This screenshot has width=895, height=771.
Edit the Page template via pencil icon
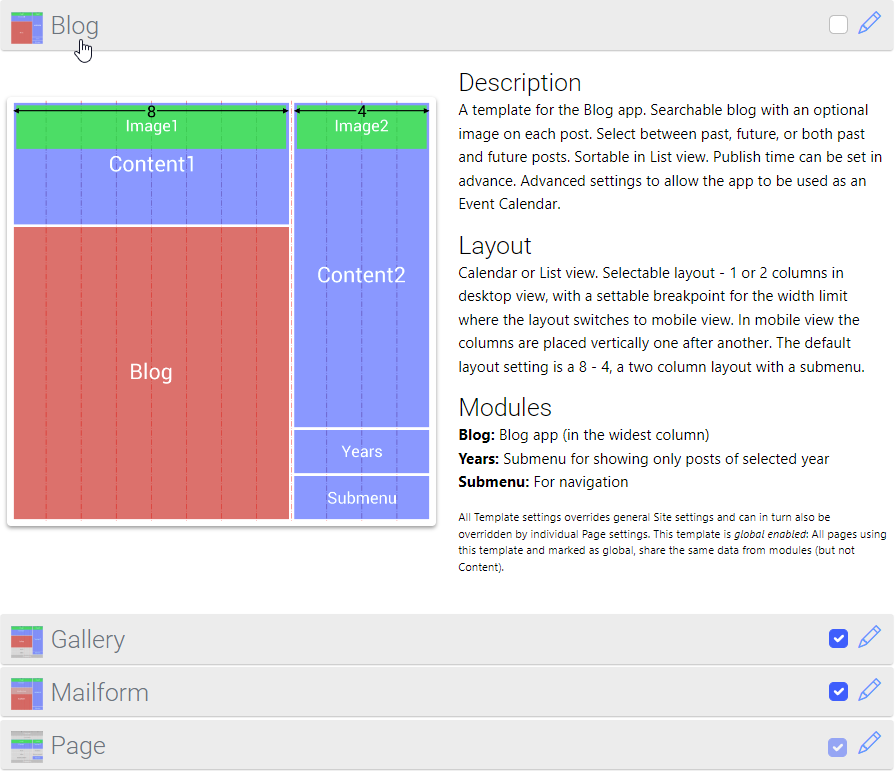click(x=870, y=744)
